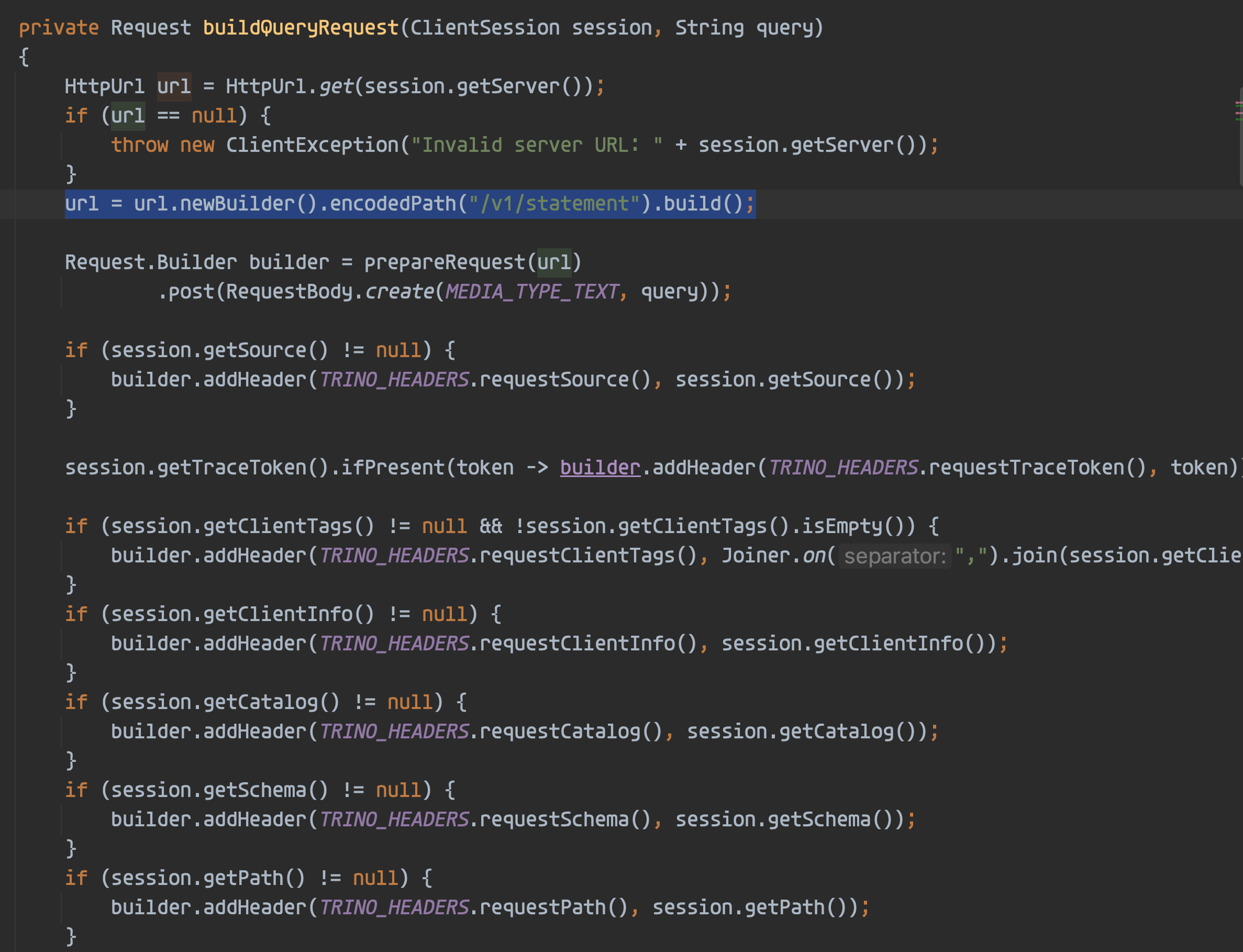Screen dimensions: 1243x952
Task: Click the newBuilder() call
Action: (248, 203)
